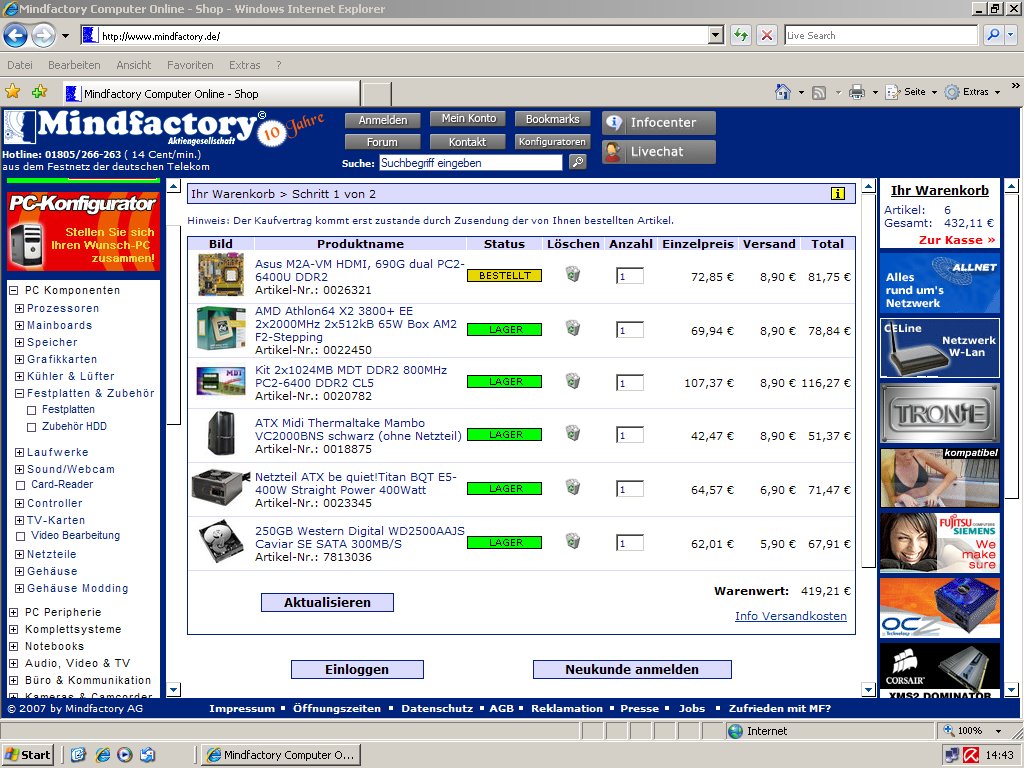Delete the AMD Athlon64 X2 item via trash icon
The image size is (1024, 768).
point(573,327)
